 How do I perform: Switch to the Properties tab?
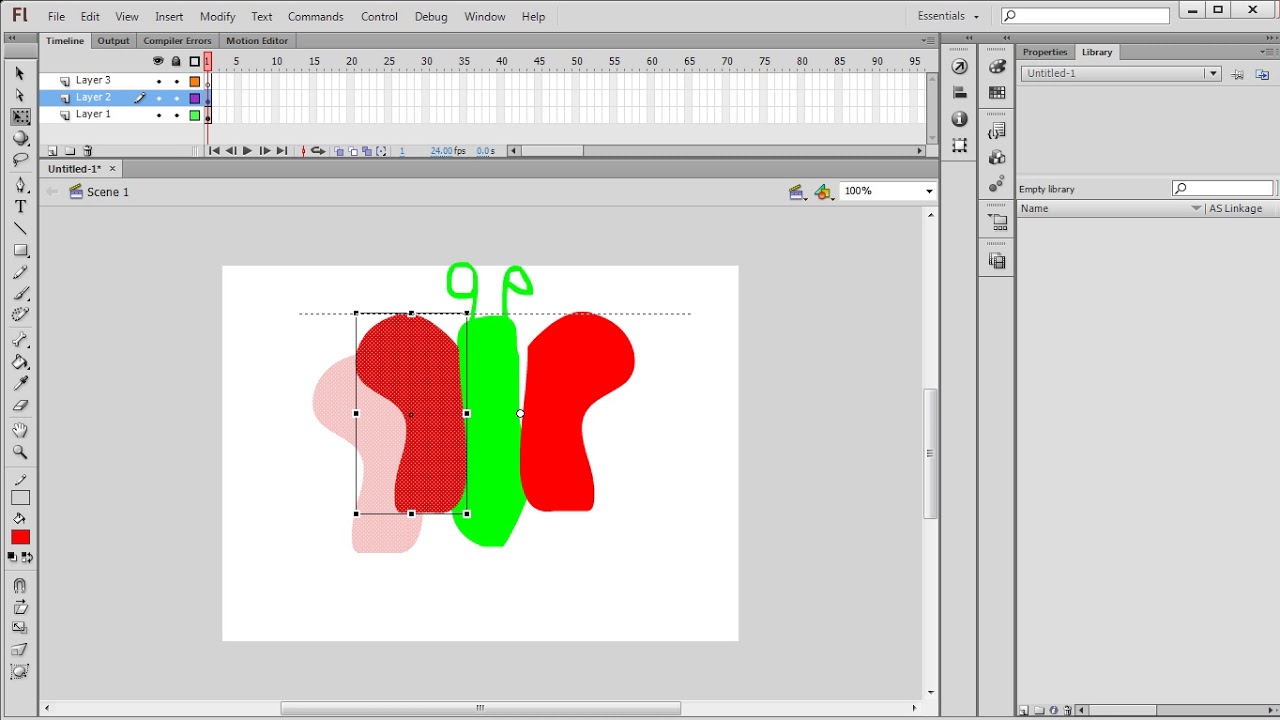(1045, 52)
